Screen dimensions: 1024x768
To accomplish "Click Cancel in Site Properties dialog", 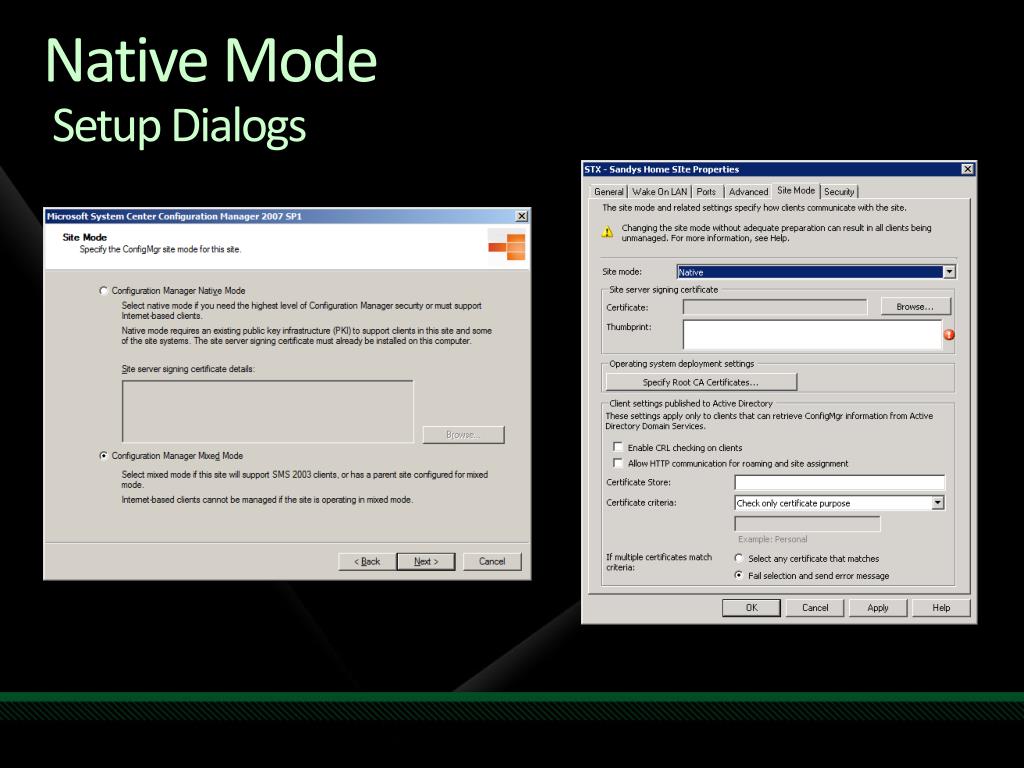I will (x=815, y=608).
